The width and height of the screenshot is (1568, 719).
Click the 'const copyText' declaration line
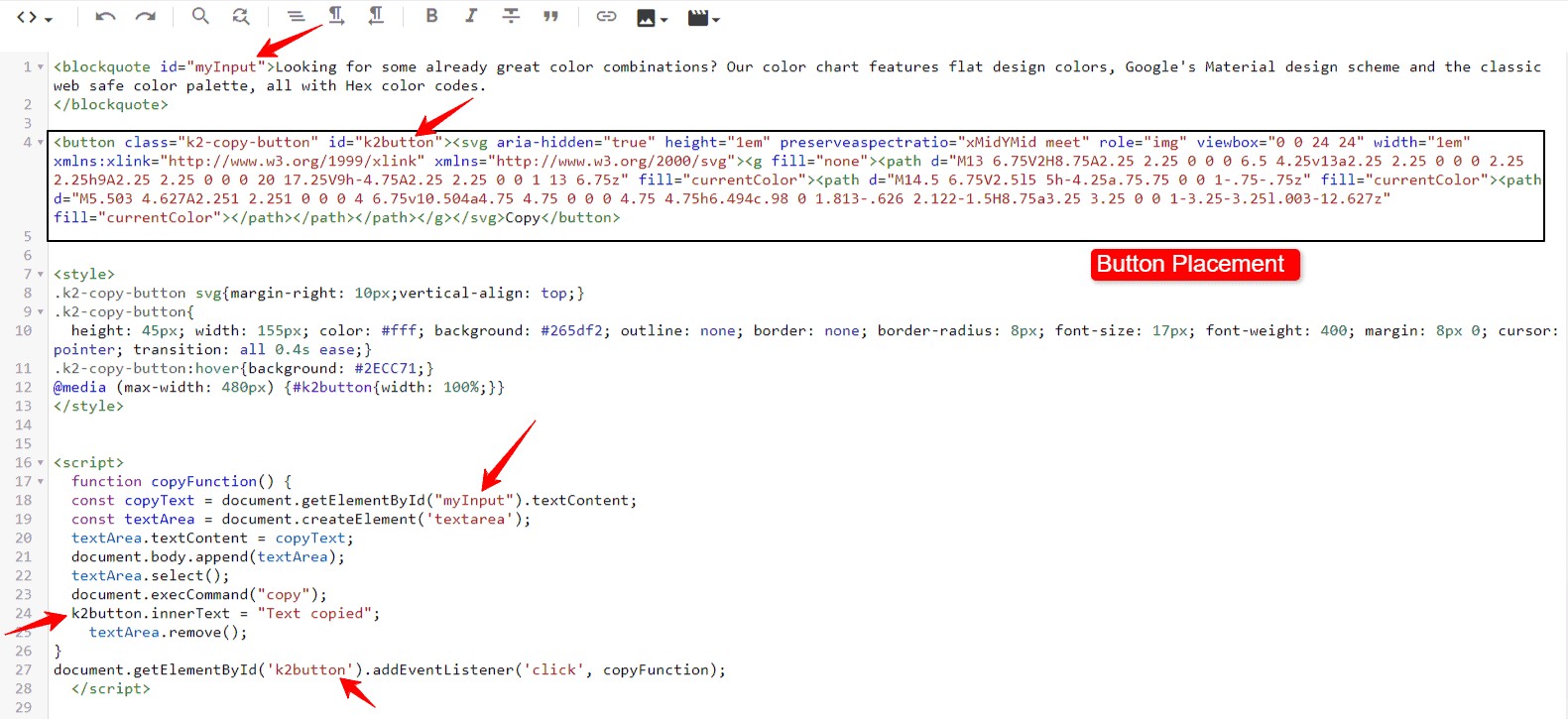pos(354,500)
